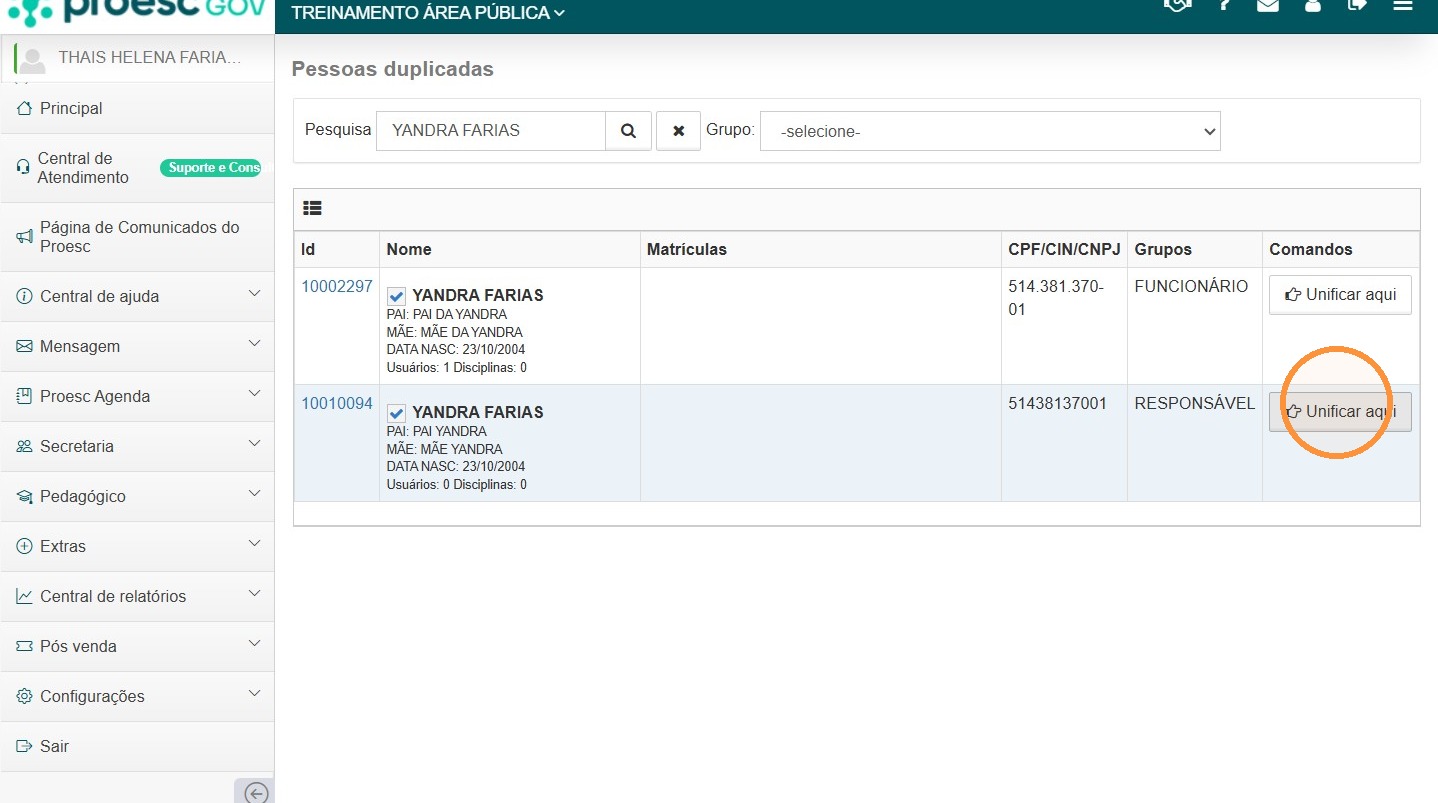Screen dimensions: 1438x803
Task: Click the megaphone icon for Página de Comunicados
Action: pos(25,237)
